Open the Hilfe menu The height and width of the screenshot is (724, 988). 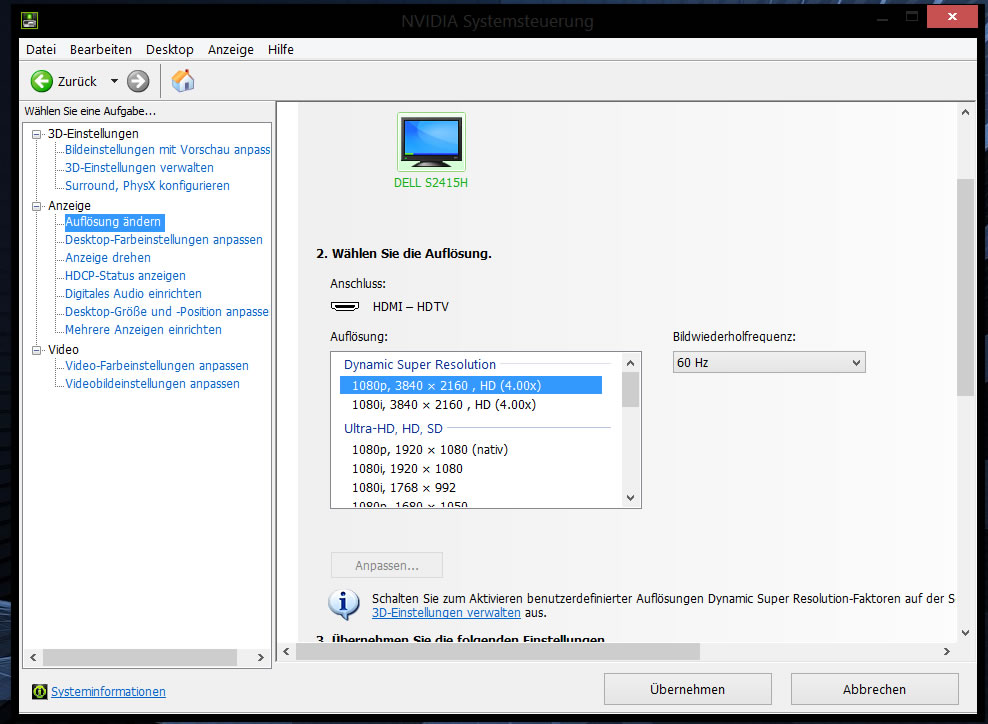[280, 49]
